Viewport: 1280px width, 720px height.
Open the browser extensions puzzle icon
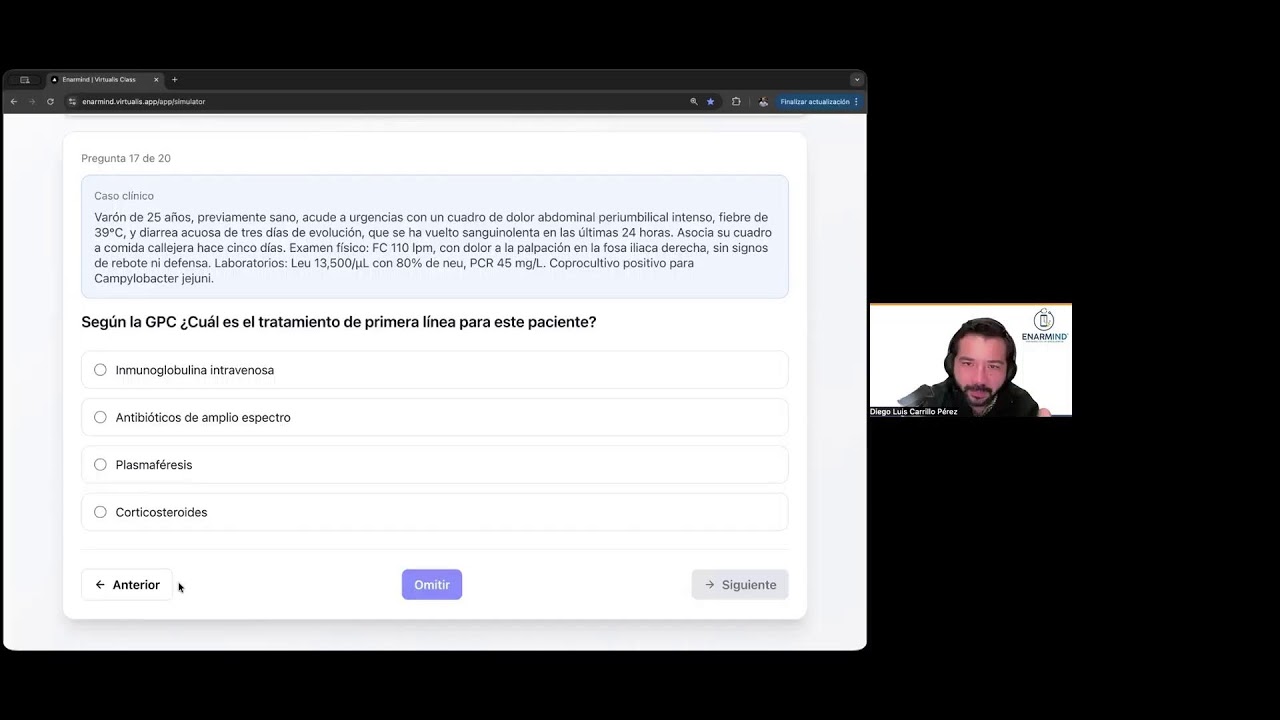pos(736,101)
